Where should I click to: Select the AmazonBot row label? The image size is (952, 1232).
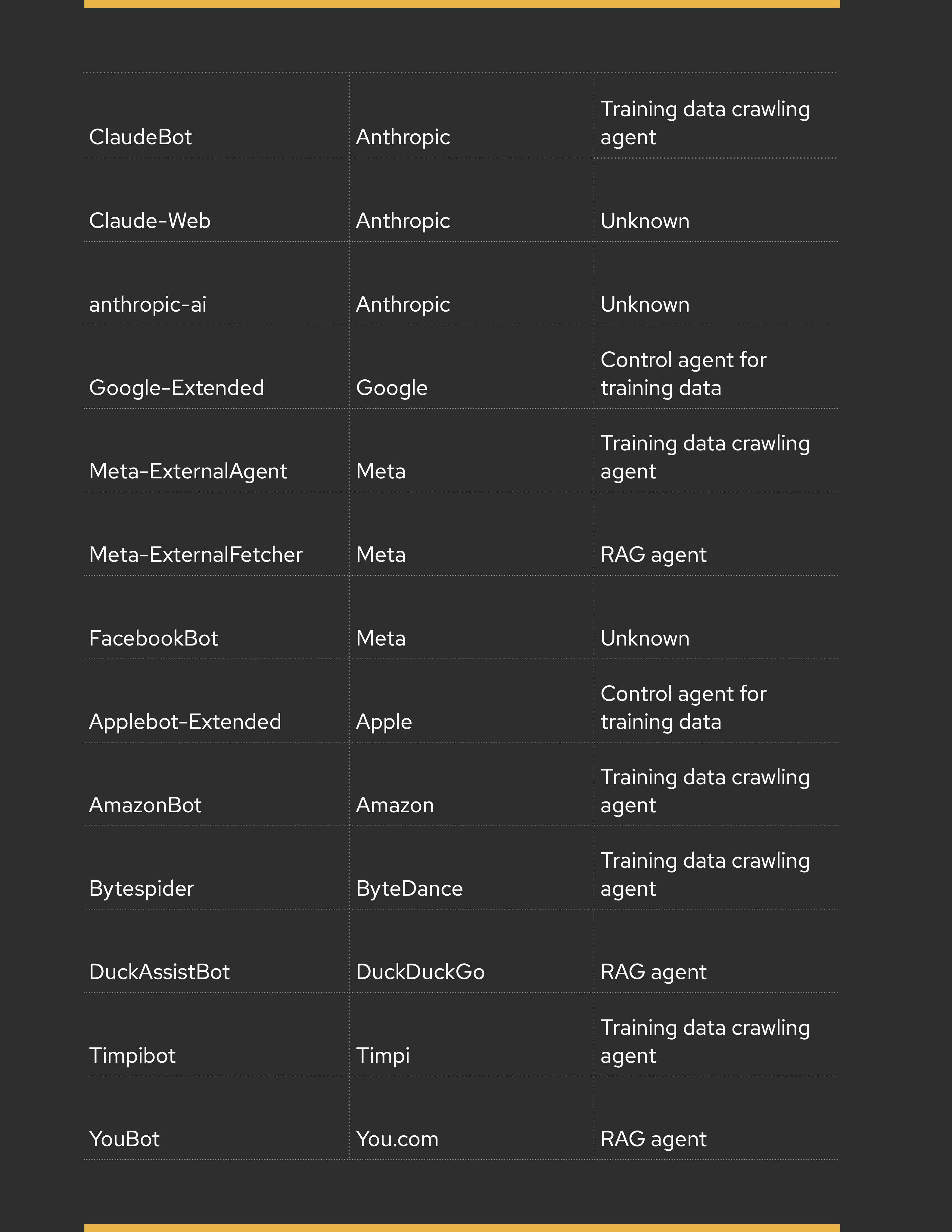click(x=145, y=805)
